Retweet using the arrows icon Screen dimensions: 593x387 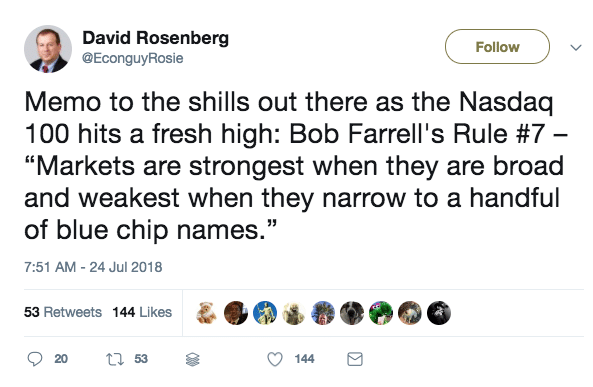[115, 359]
